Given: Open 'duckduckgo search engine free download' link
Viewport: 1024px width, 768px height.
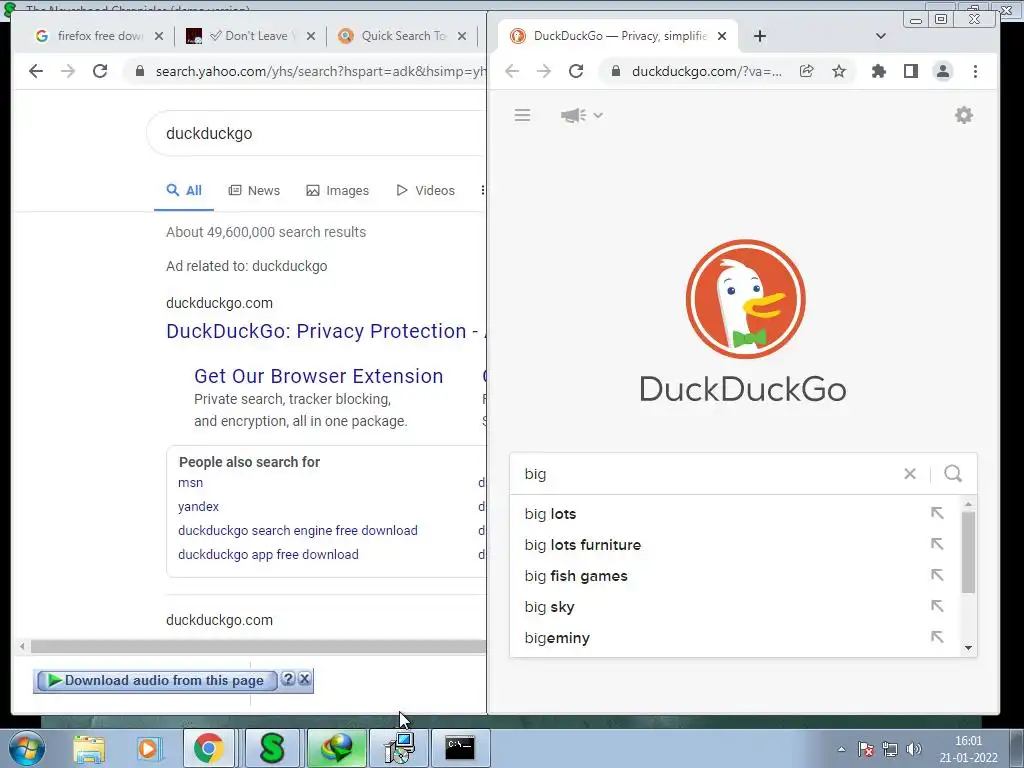Looking at the screenshot, I should click(298, 530).
